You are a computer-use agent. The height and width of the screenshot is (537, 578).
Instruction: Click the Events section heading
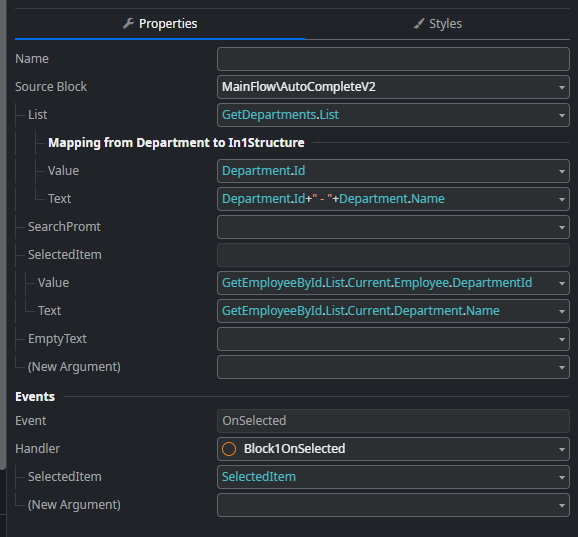pyautogui.click(x=35, y=397)
